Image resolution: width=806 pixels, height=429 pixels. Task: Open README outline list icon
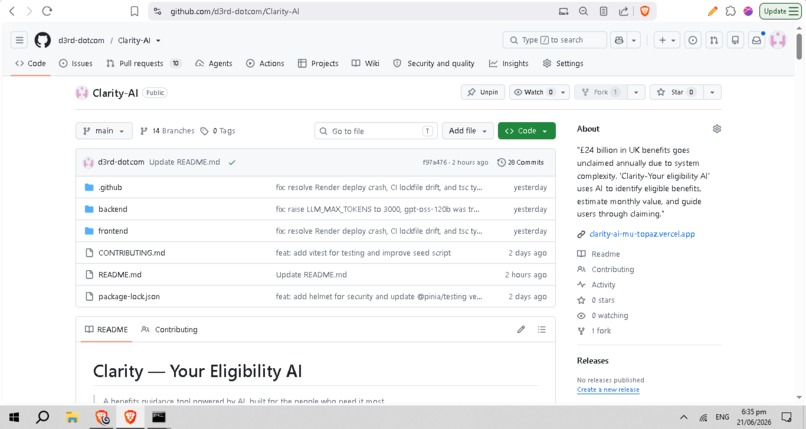pos(542,329)
